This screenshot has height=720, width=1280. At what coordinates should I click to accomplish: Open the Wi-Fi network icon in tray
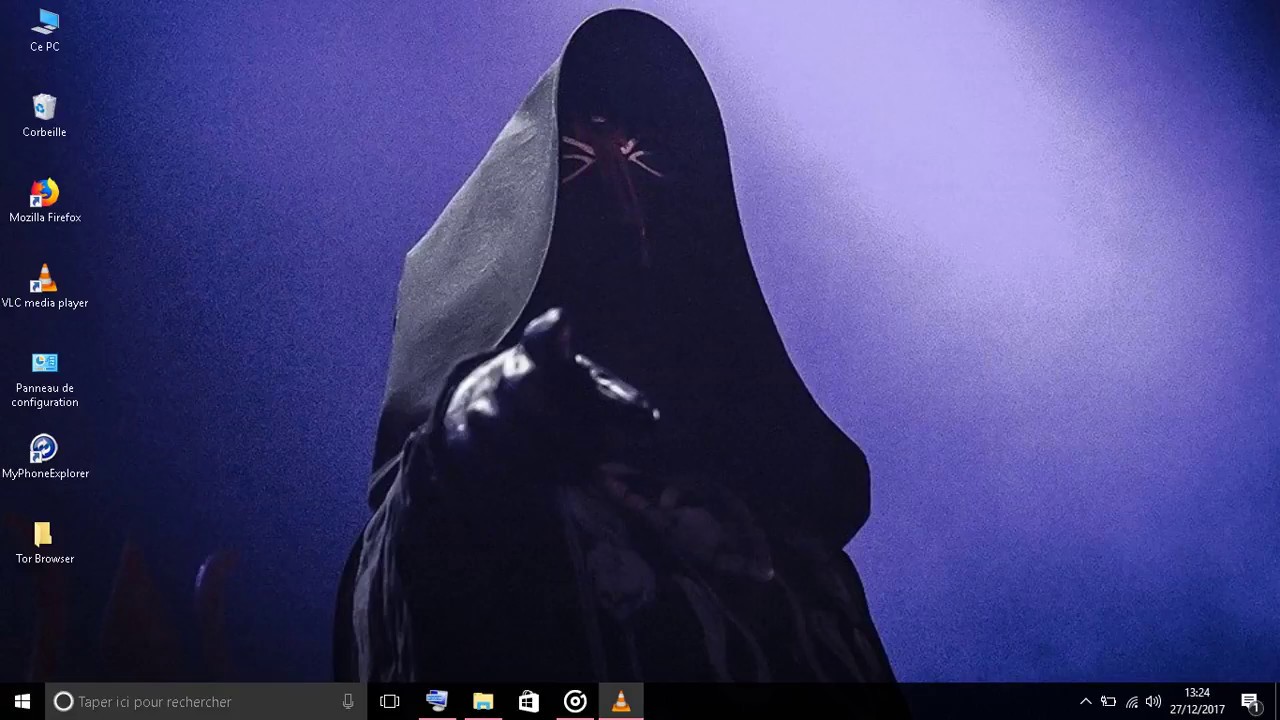1132,702
